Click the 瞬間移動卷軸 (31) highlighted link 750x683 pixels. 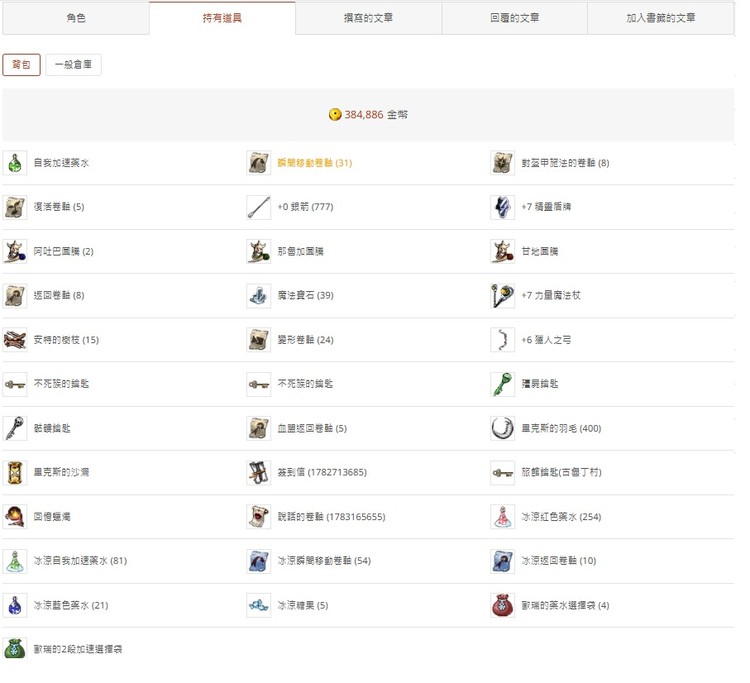[315, 163]
